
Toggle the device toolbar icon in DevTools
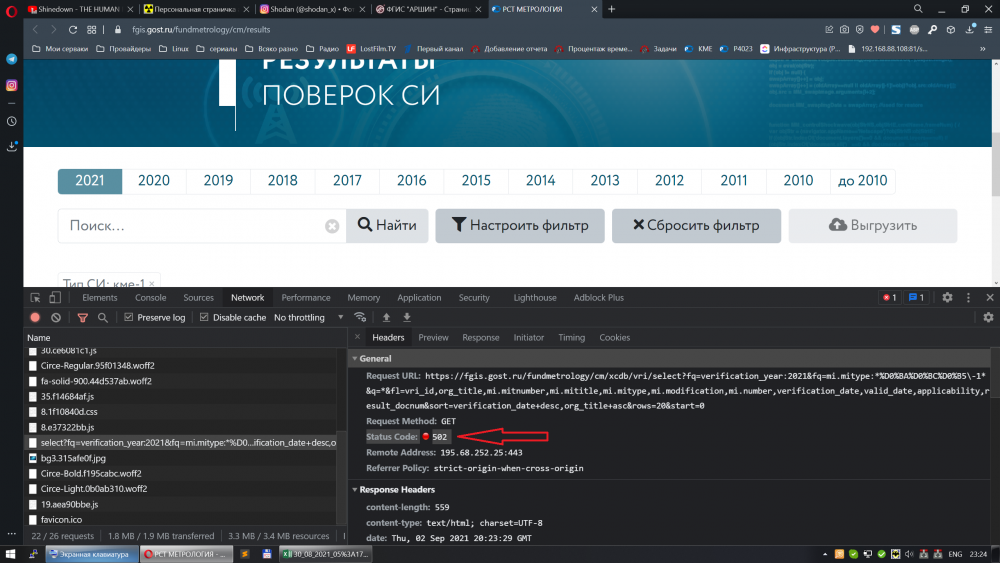pyautogui.click(x=55, y=298)
